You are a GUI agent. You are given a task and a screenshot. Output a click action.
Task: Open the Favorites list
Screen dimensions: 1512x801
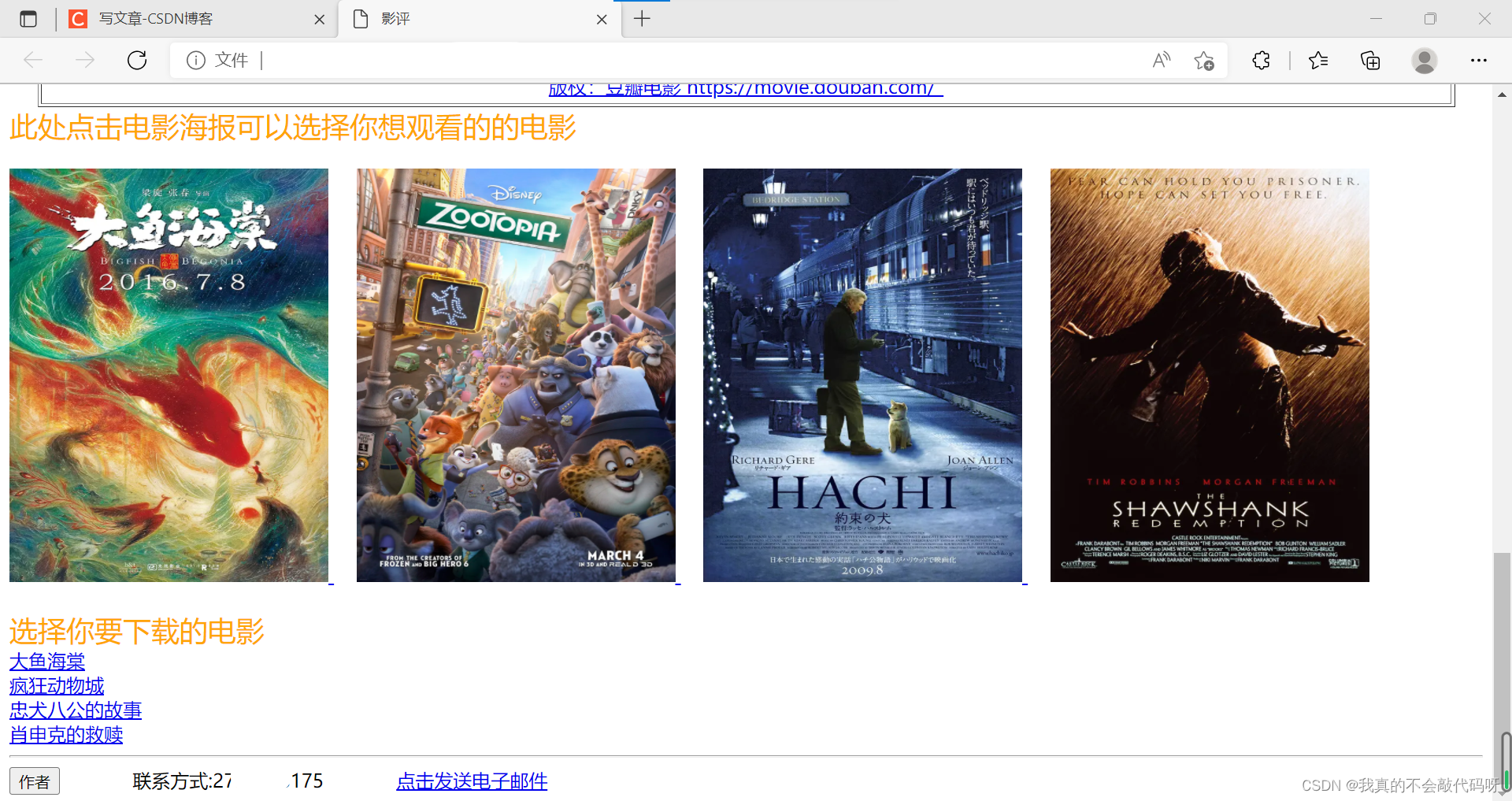[1318, 60]
